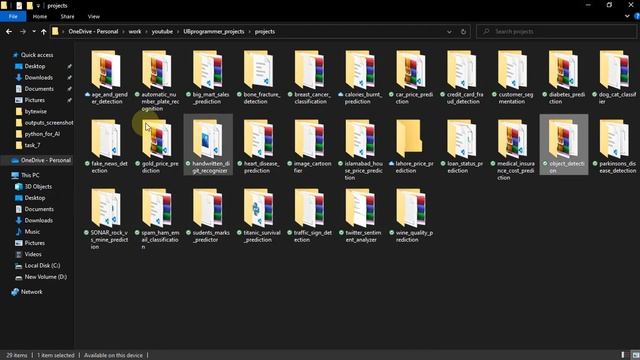Select titanic_survival_prediction folder

tap(259, 216)
